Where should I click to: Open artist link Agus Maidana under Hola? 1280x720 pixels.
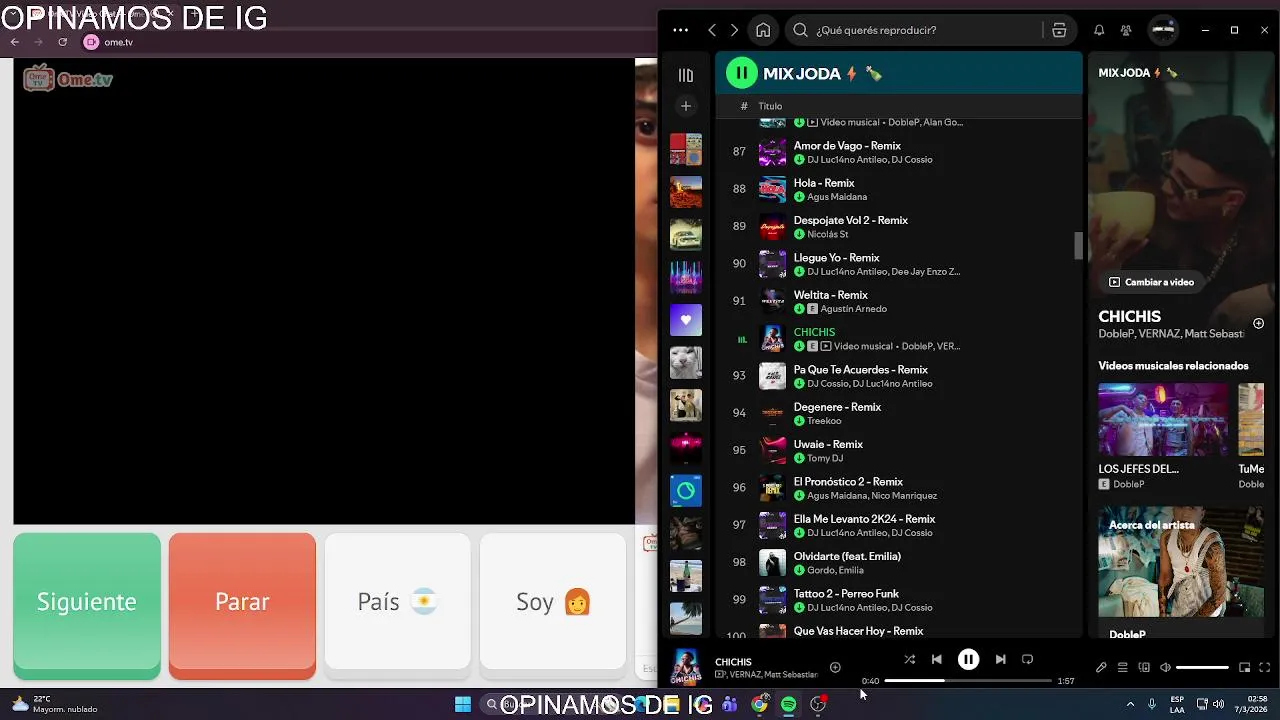tap(837, 197)
